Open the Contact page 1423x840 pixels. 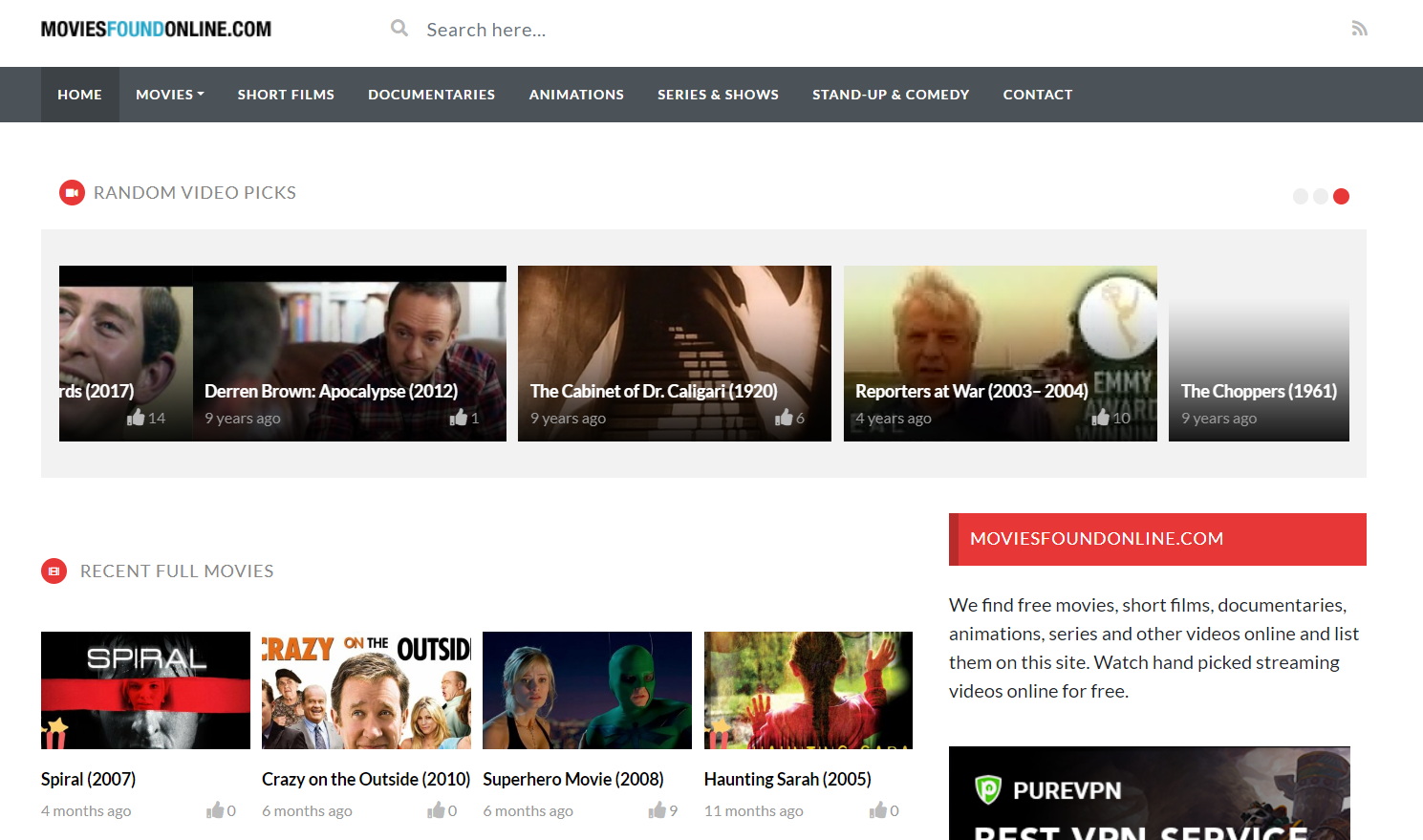(x=1037, y=95)
